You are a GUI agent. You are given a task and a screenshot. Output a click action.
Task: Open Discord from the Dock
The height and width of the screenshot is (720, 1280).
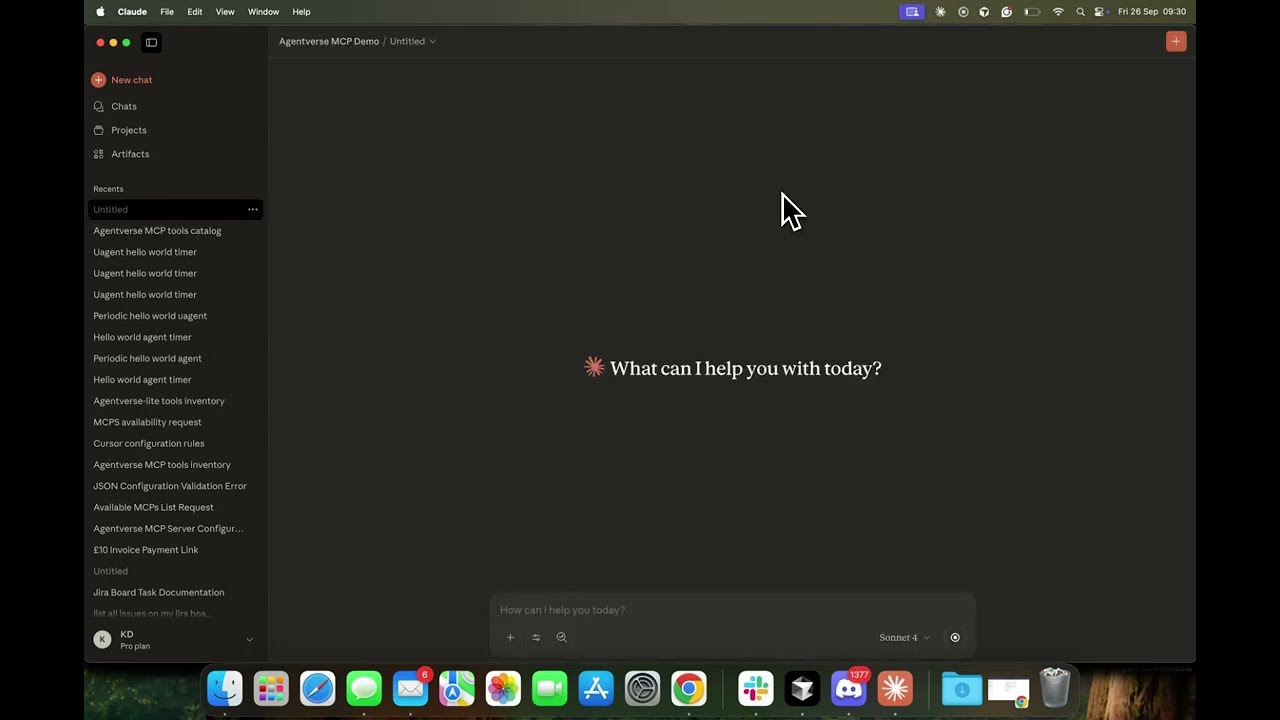[849, 689]
